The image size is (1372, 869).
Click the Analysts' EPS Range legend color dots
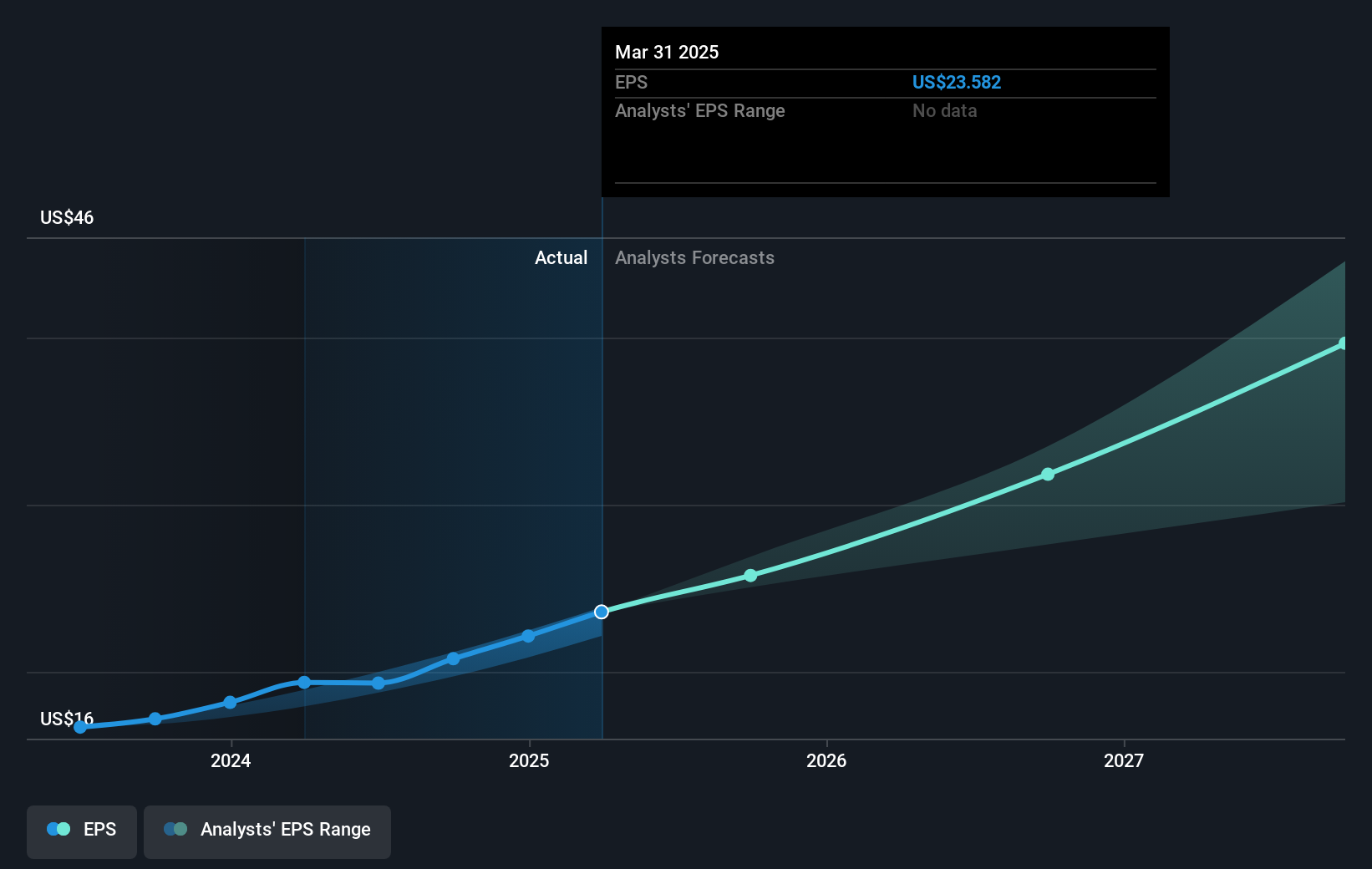(175, 829)
